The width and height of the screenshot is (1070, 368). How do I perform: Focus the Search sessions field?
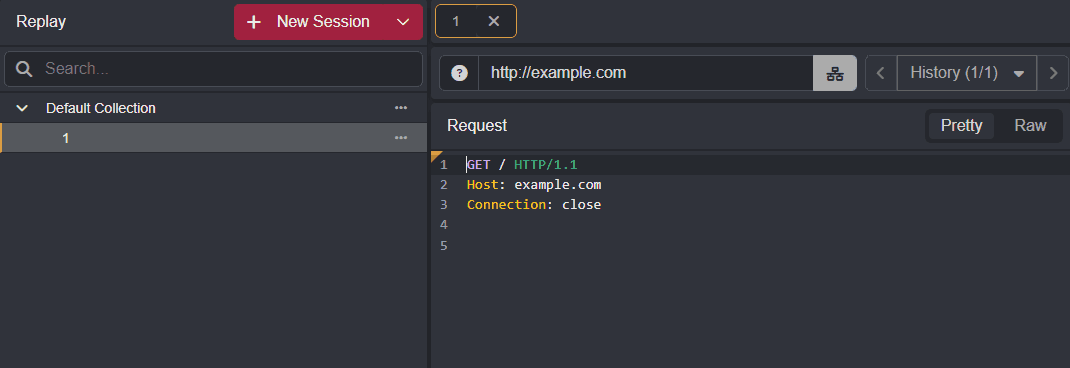click(214, 69)
